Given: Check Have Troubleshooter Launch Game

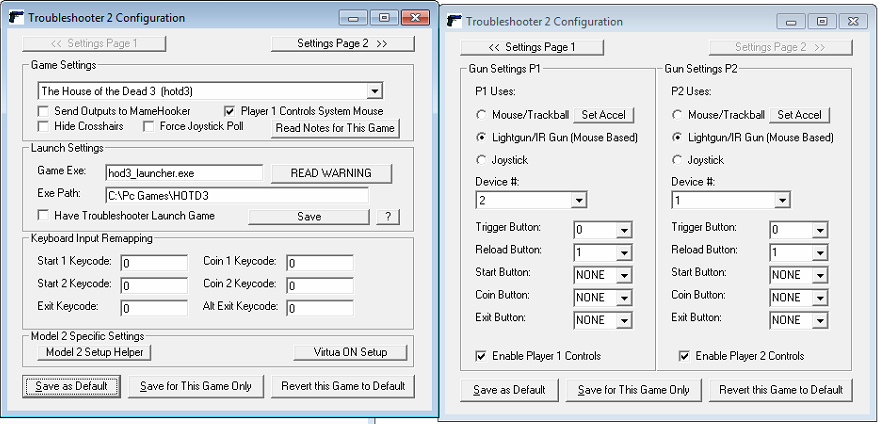Looking at the screenshot, I should 44,216.
